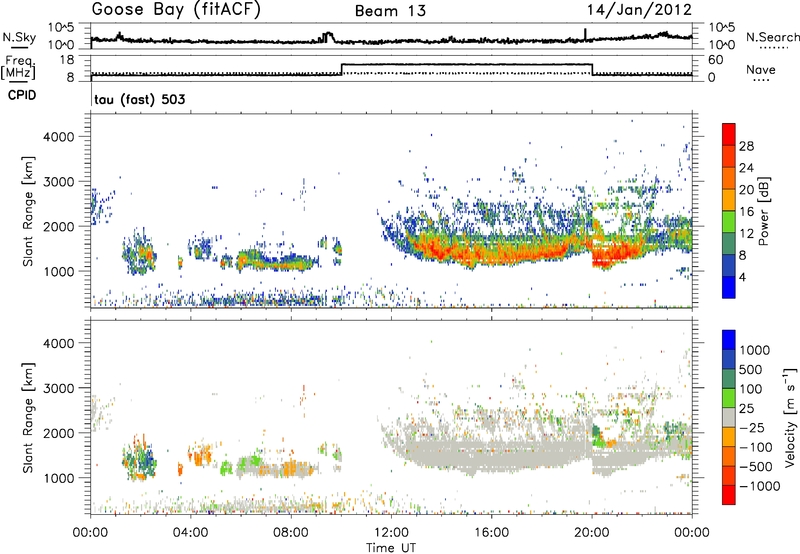The image size is (800, 554).
Task: Click the "Goose Bay (fitACF)" plot title
Action: pyautogui.click(x=176, y=10)
